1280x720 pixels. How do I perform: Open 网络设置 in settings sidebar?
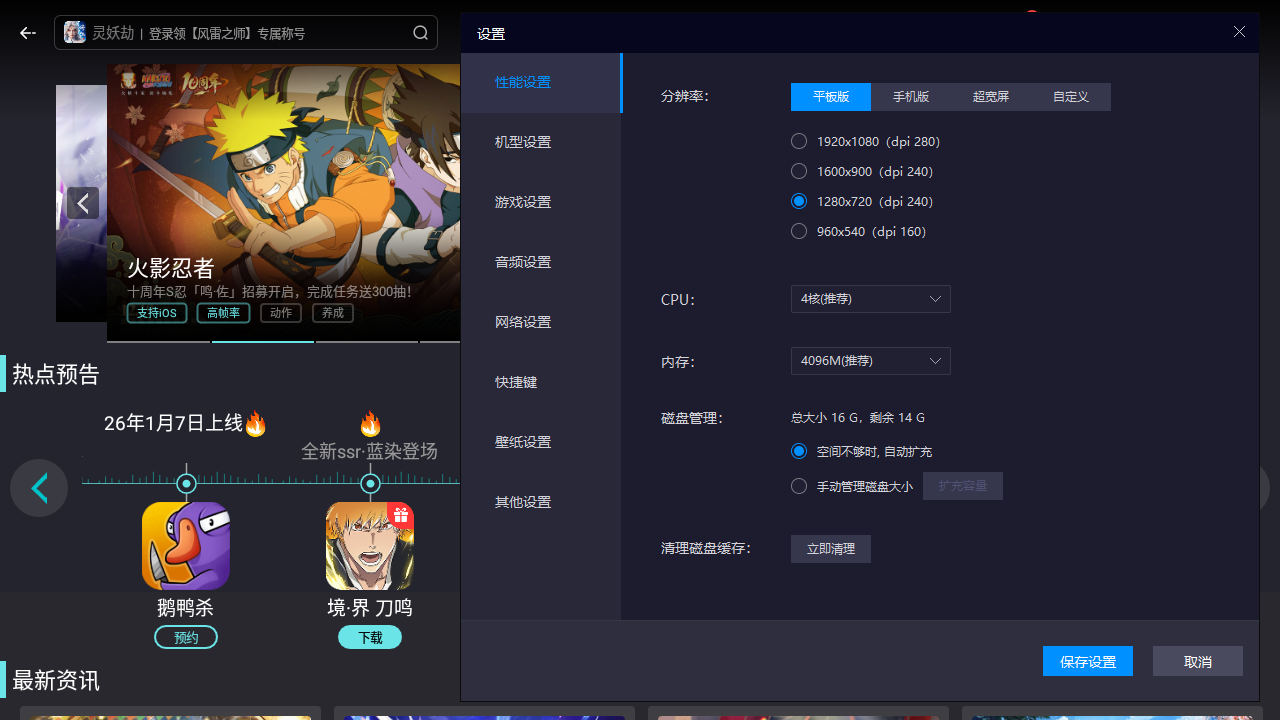click(541, 322)
